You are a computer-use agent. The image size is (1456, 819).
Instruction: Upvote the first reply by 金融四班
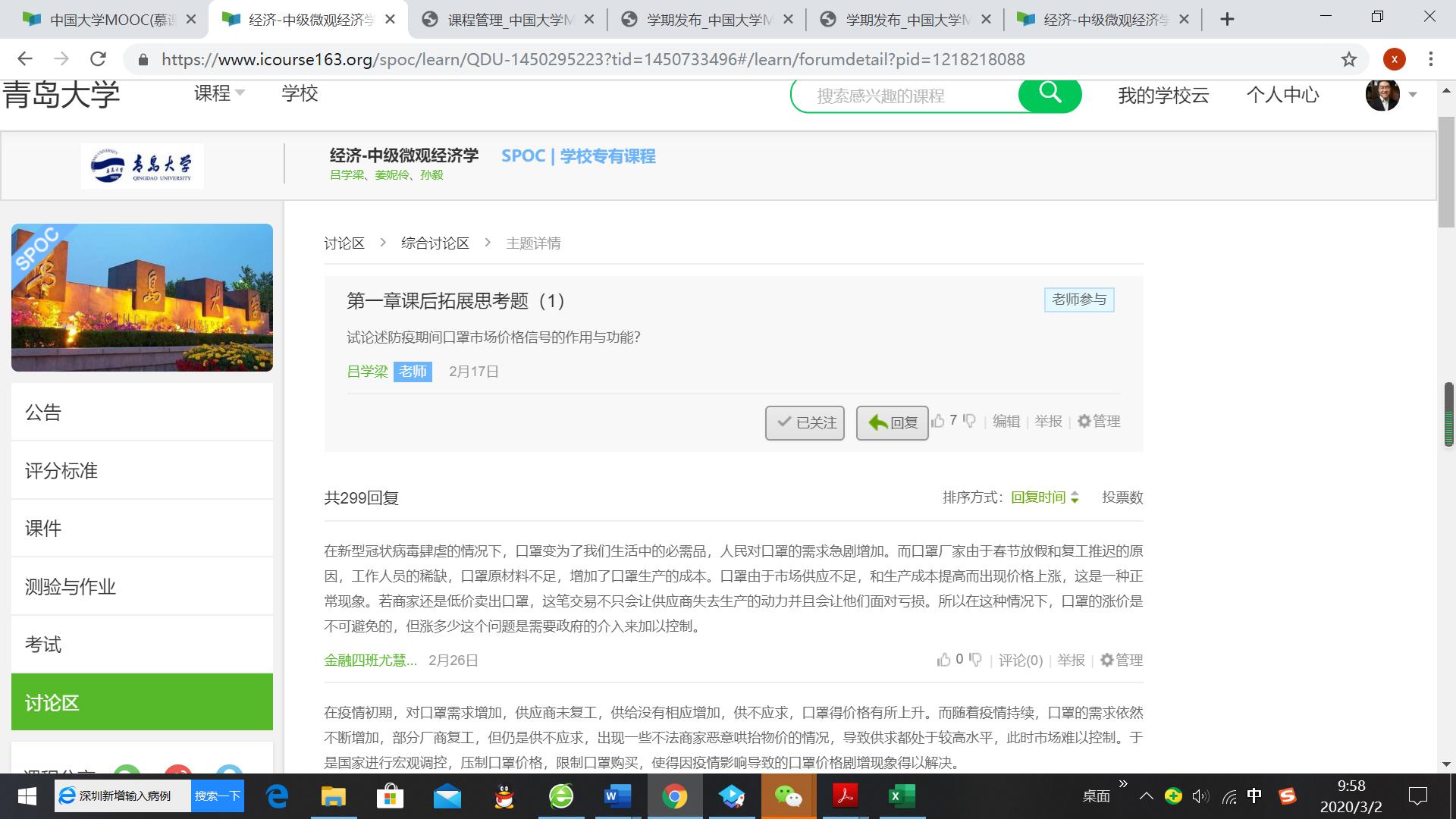tap(943, 660)
